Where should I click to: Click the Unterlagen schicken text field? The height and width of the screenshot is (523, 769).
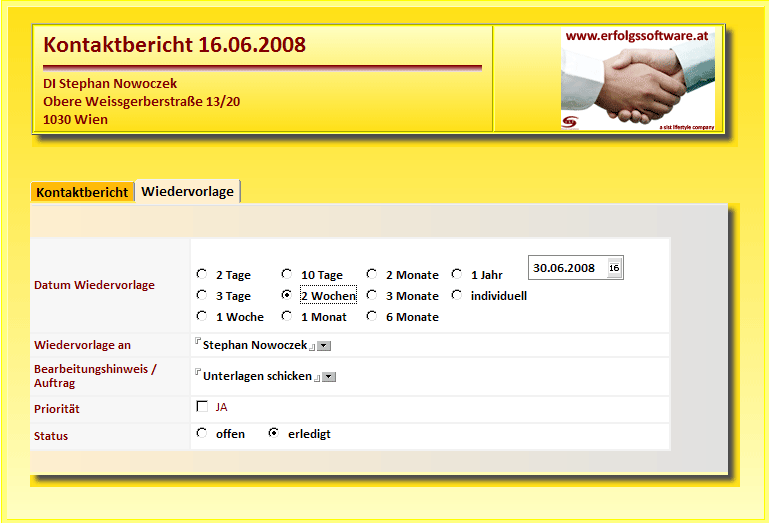tap(256, 376)
